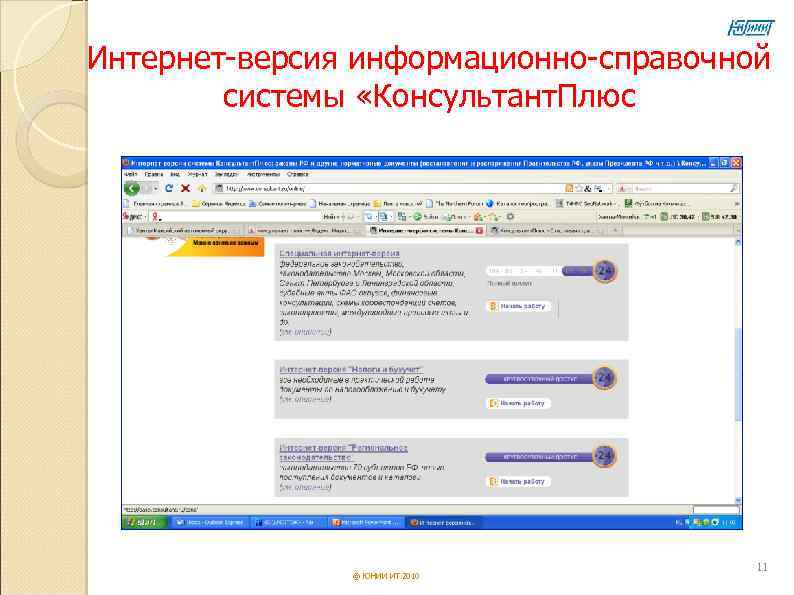Viewport: 794px width, 595px height.
Task: Switch to the first browser tab
Action: tap(182, 230)
